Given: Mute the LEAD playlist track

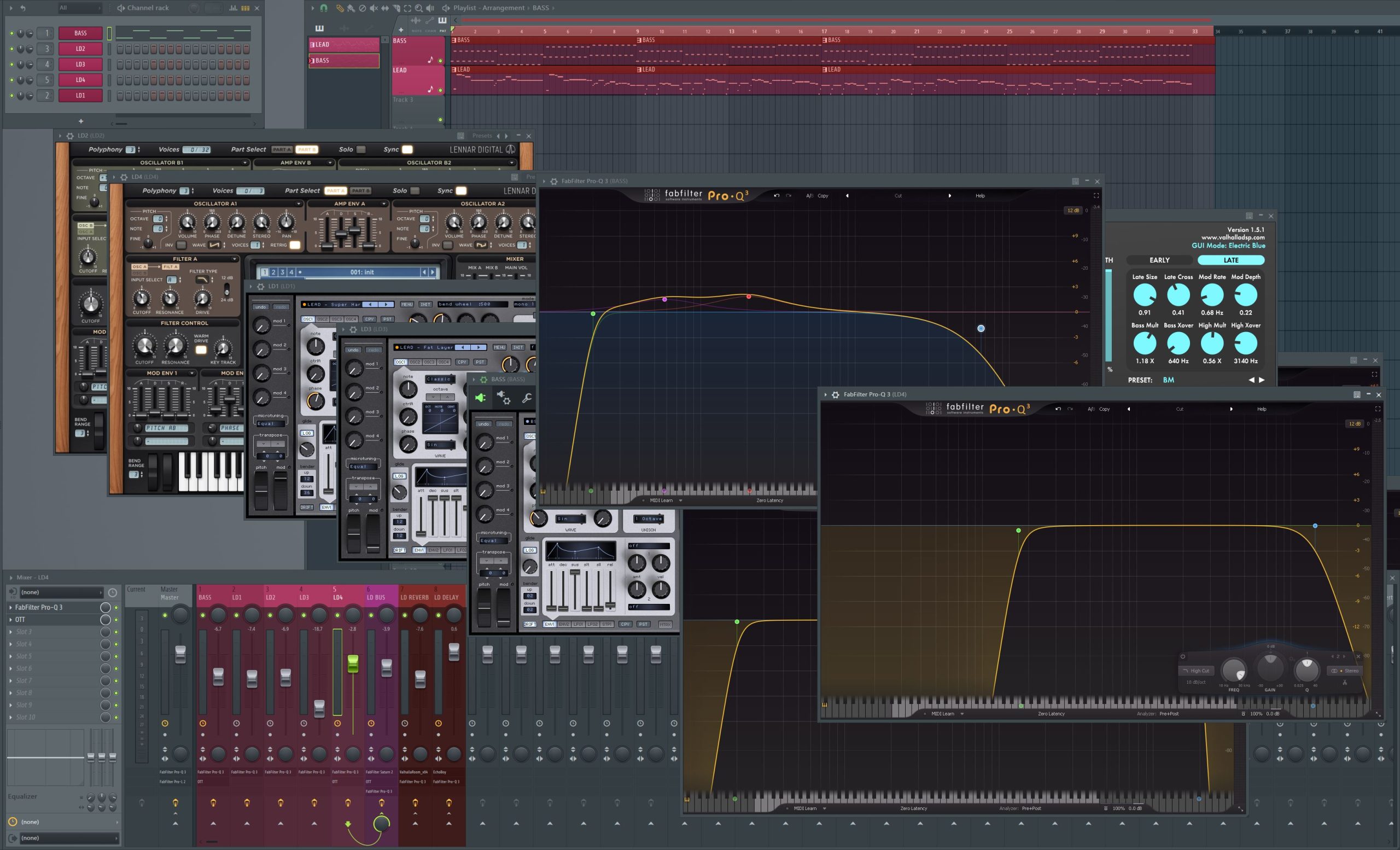Looking at the screenshot, I should [440, 90].
